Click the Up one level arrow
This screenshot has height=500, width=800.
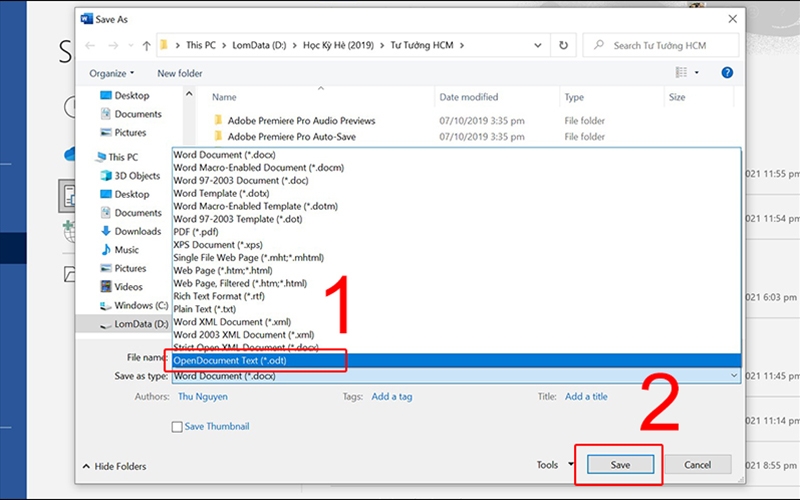point(147,45)
